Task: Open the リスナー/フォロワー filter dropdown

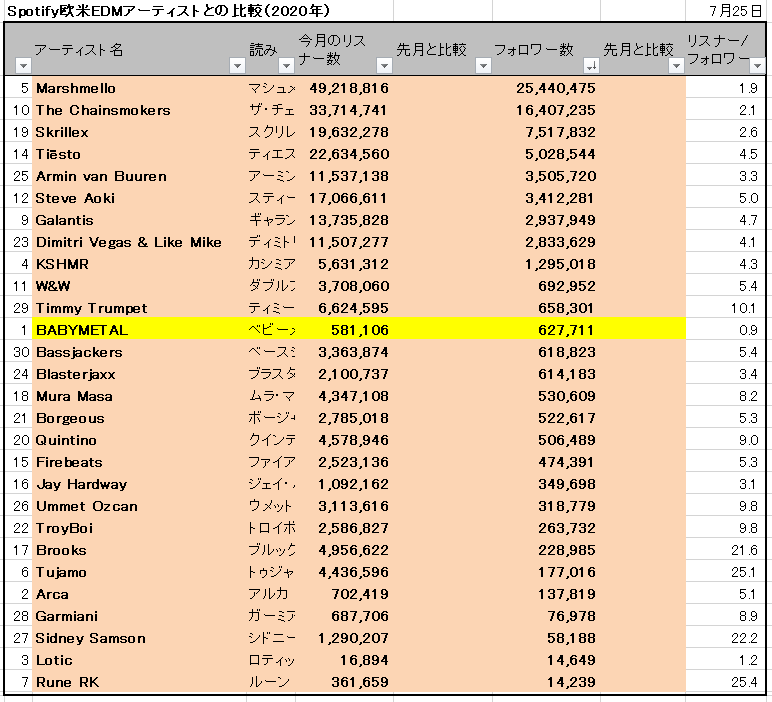Action: [x=757, y=65]
